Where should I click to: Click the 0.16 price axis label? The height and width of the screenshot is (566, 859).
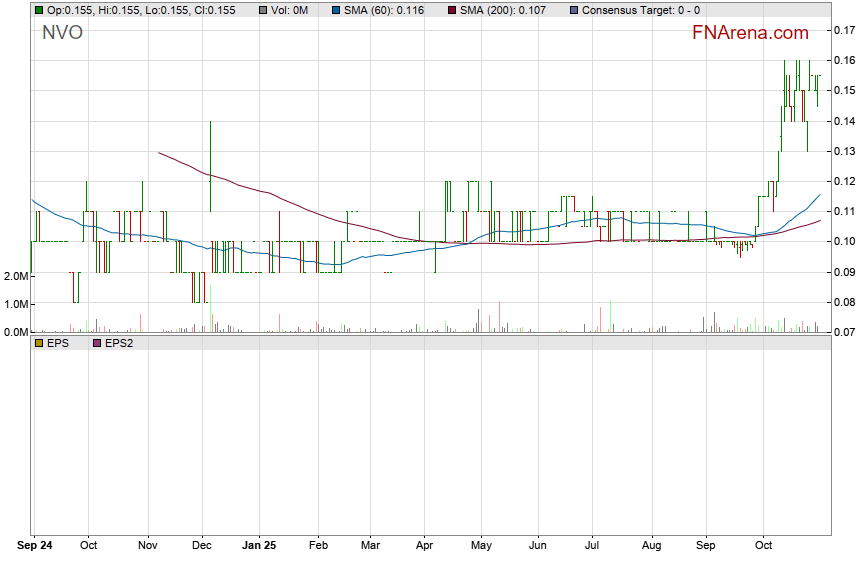pos(842,60)
